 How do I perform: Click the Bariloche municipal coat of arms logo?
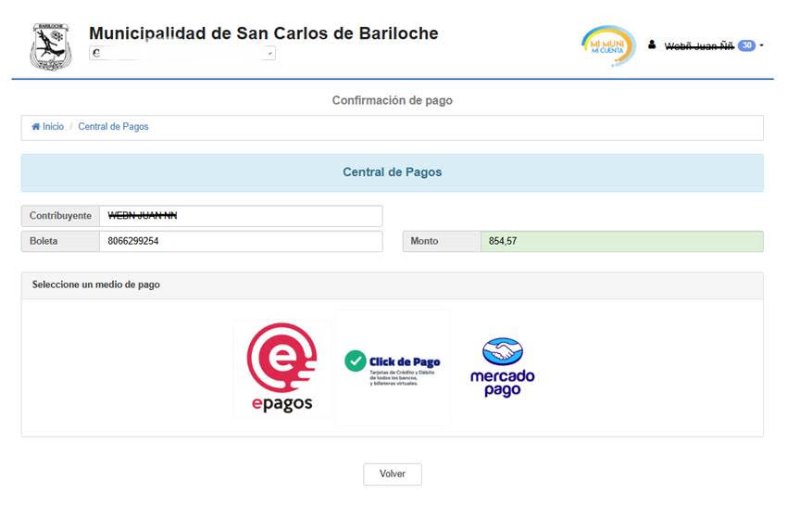[x=50, y=46]
